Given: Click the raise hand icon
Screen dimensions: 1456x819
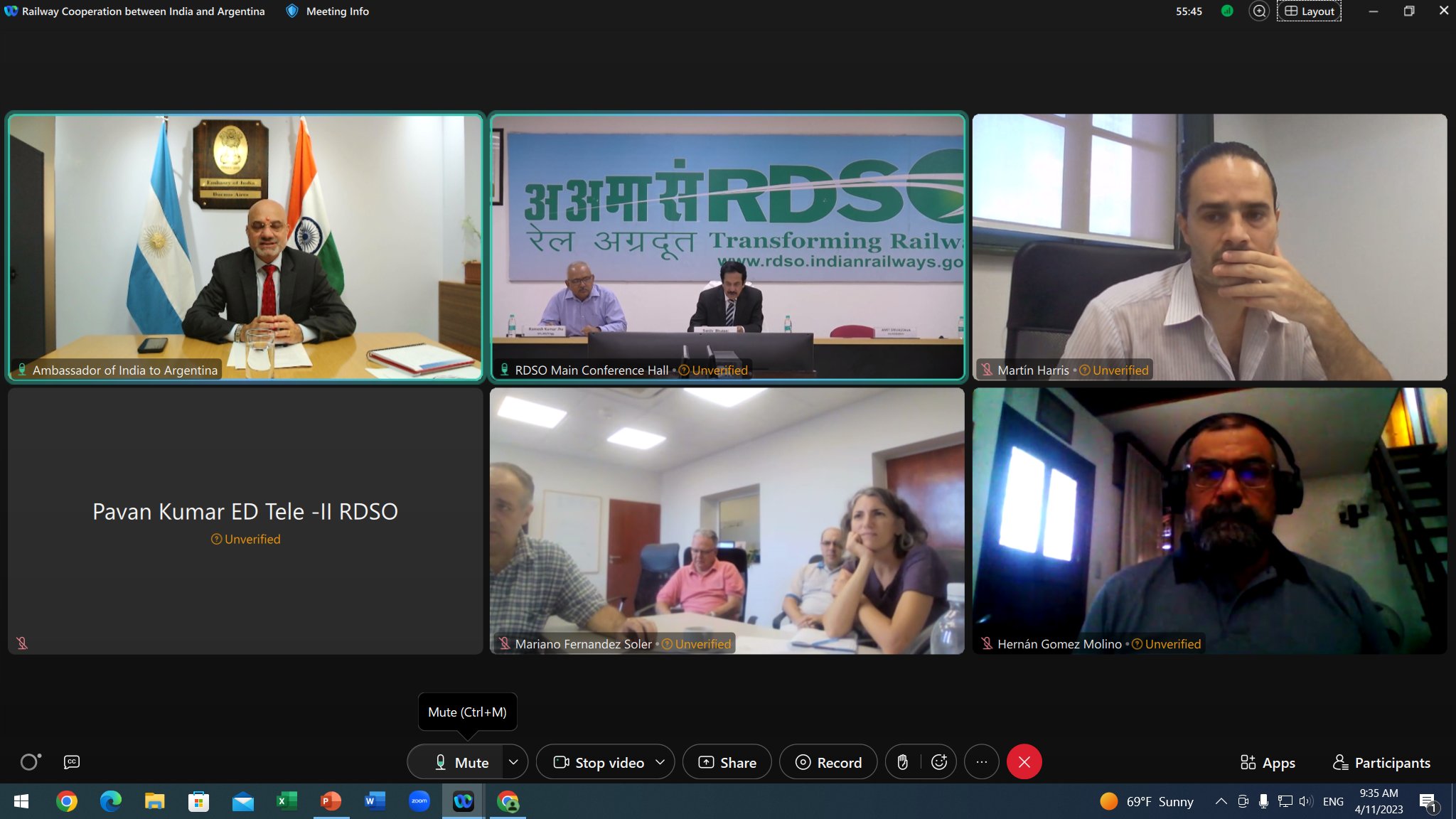Looking at the screenshot, I should pos(902,762).
